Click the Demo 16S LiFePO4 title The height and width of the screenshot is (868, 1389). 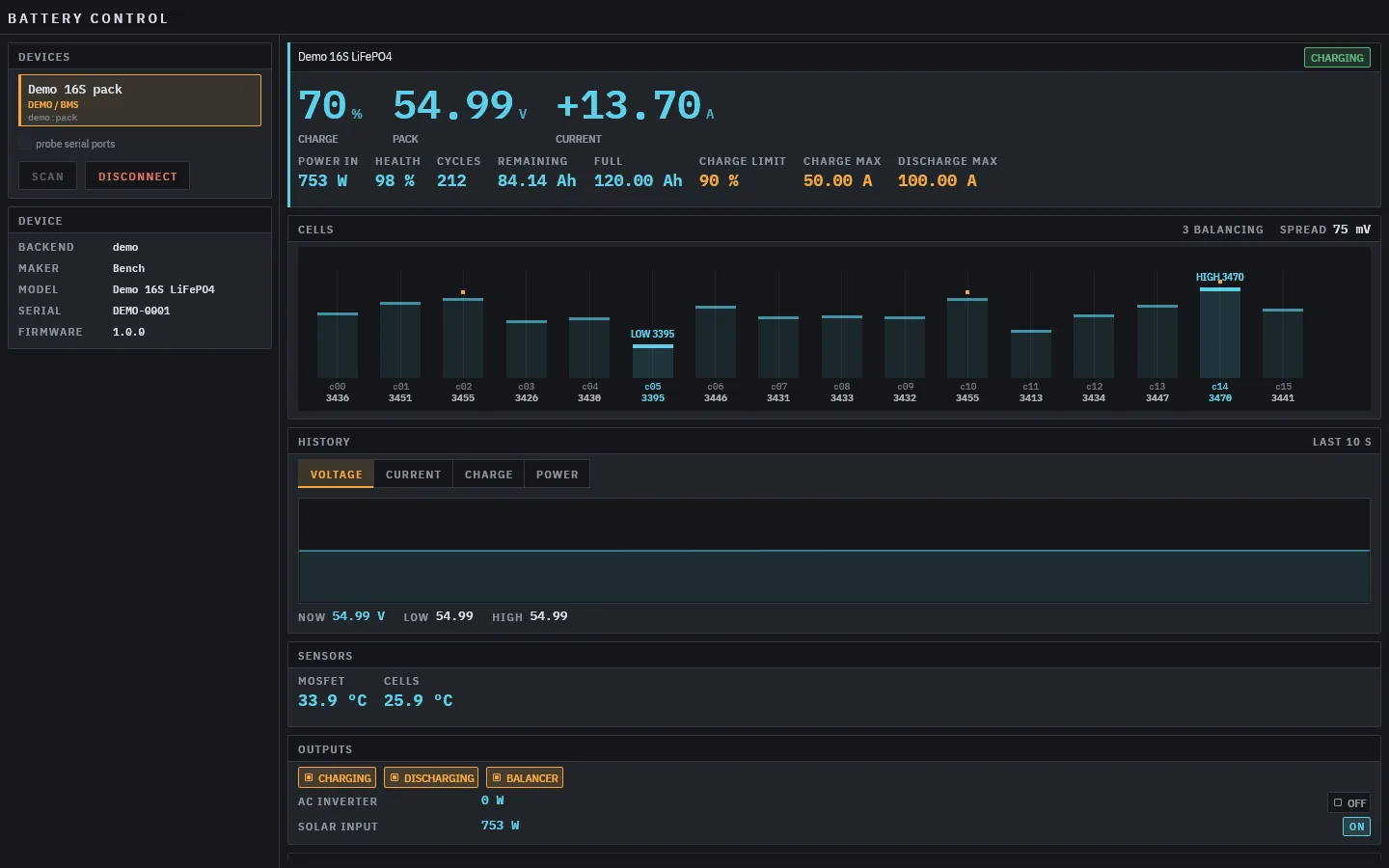[x=345, y=57]
